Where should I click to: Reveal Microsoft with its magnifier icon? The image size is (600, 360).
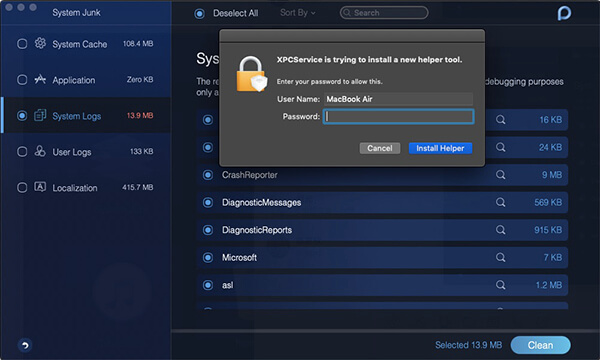pos(501,257)
